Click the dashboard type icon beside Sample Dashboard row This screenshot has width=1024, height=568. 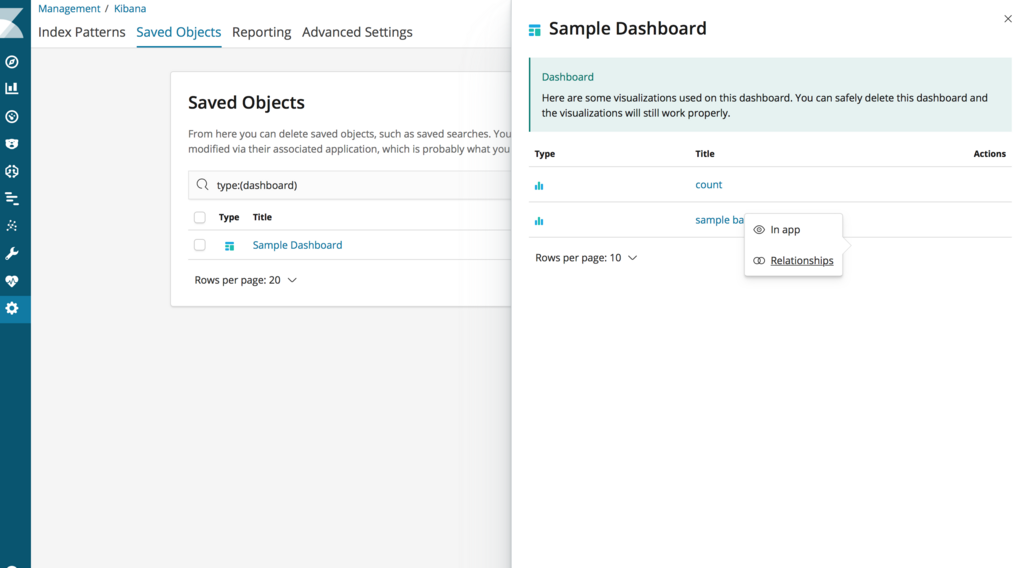[x=229, y=246]
